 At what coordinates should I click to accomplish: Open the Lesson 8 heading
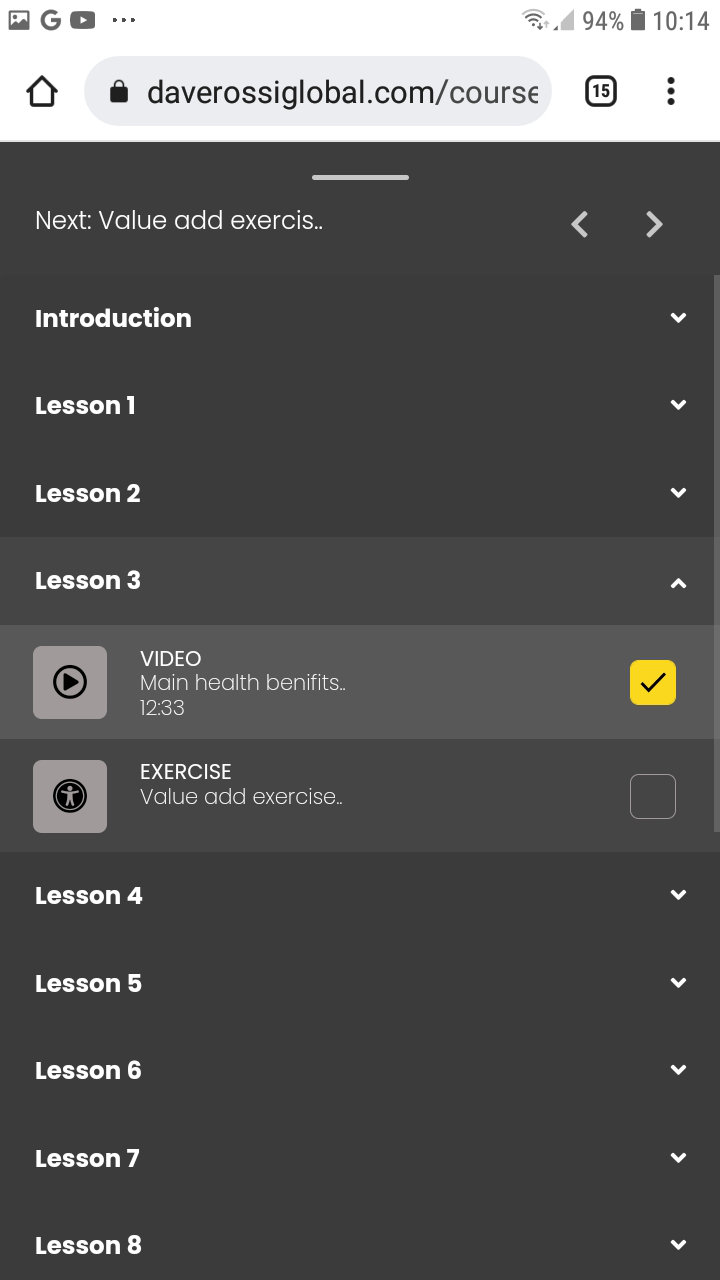tap(88, 1245)
